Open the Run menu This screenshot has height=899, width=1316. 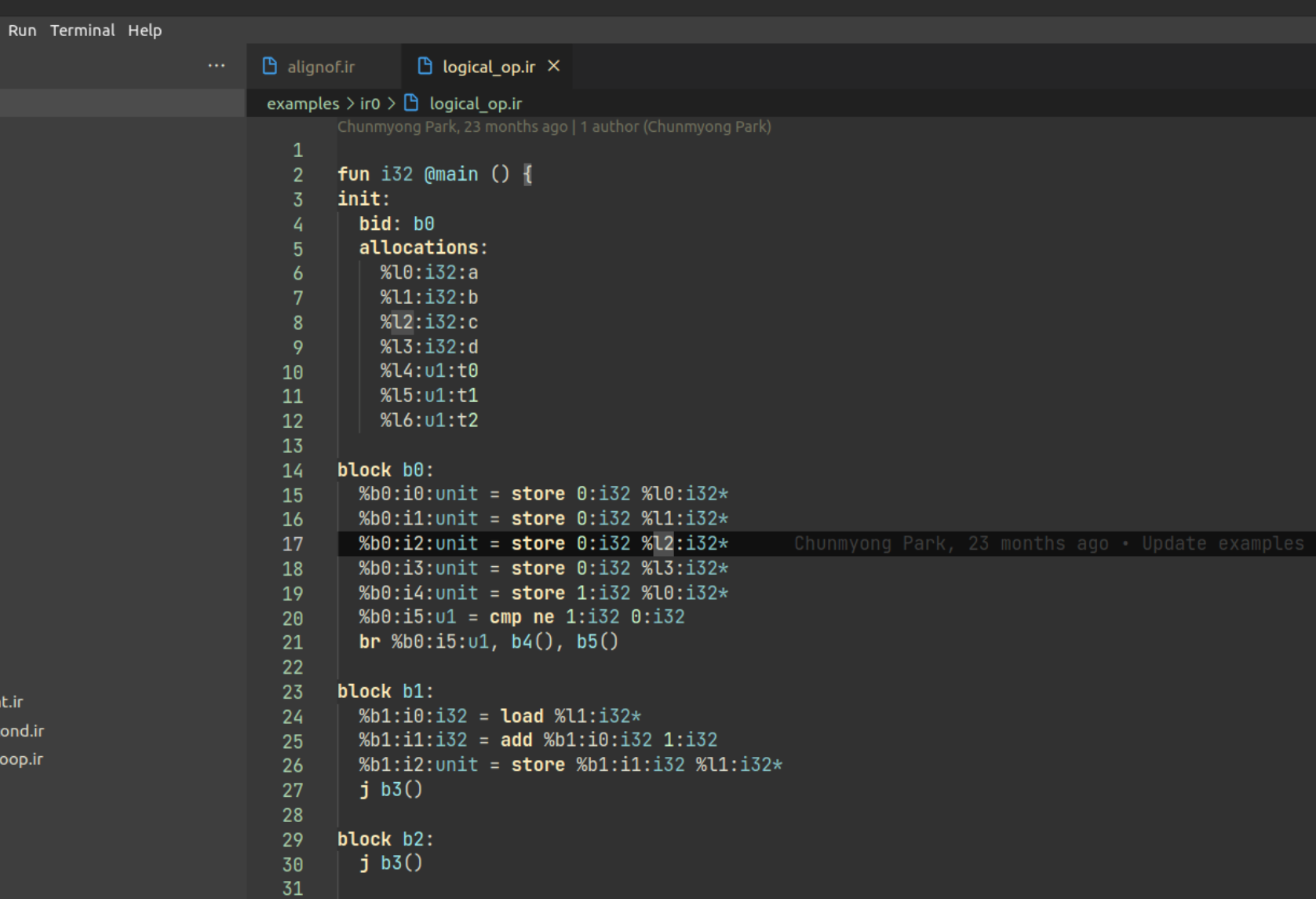[x=22, y=30]
